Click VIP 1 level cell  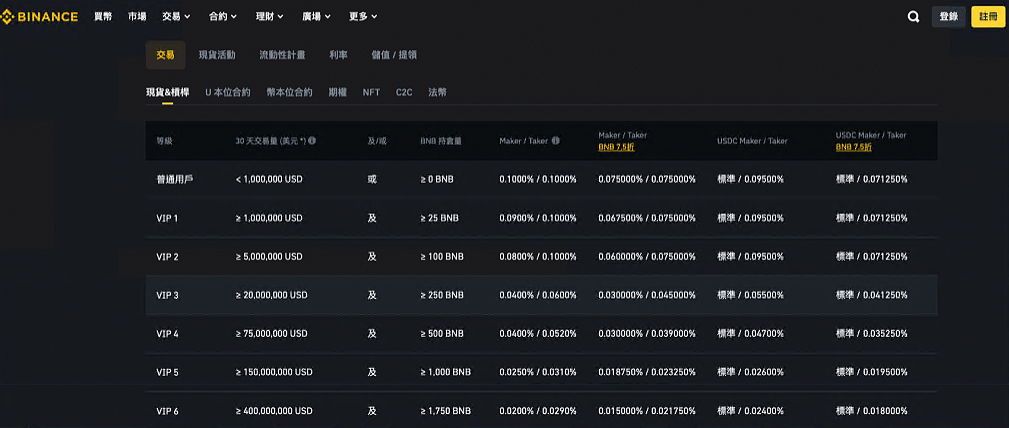(x=167, y=218)
